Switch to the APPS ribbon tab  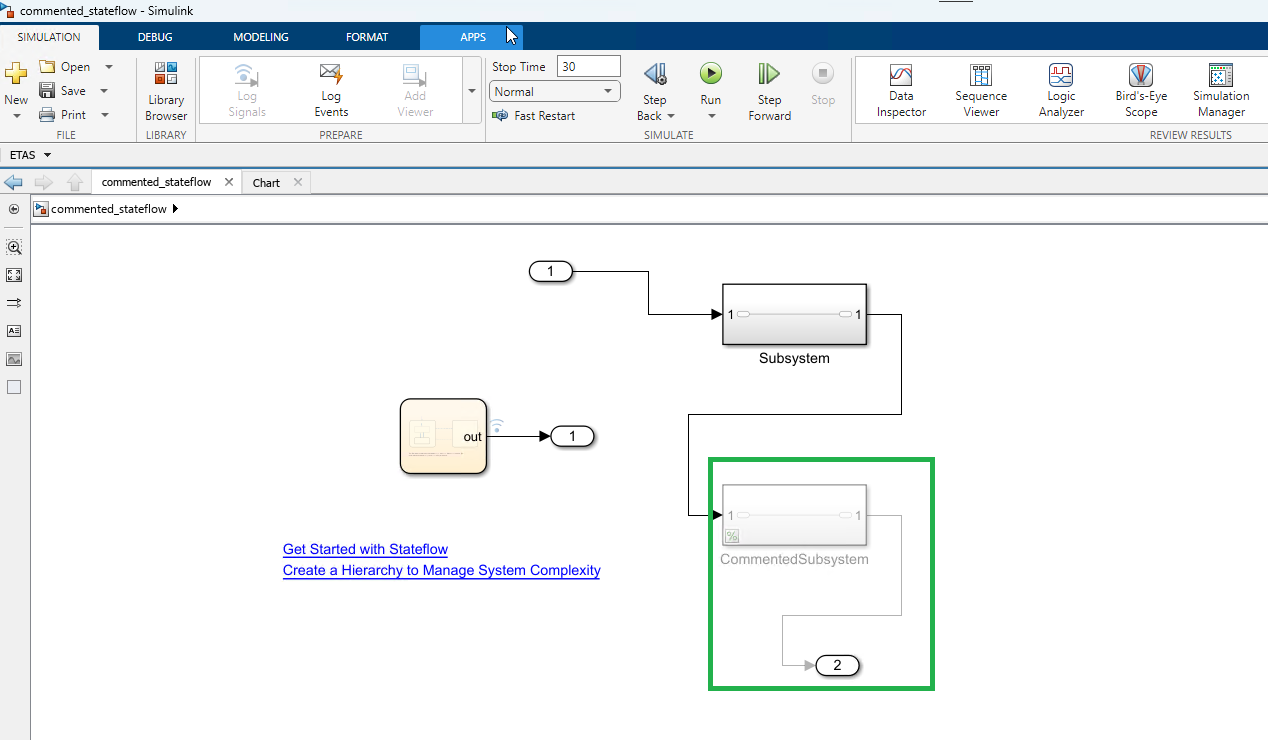(473, 37)
